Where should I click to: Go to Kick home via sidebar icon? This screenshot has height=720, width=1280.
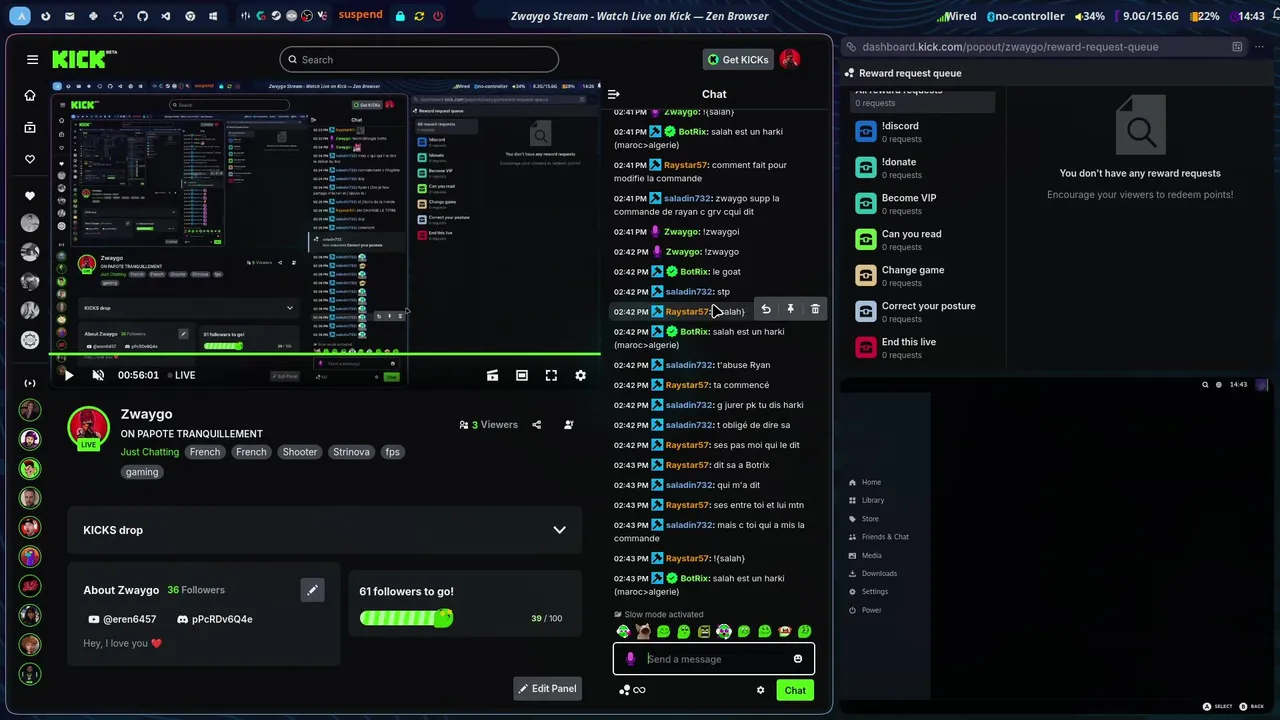tap(30, 96)
